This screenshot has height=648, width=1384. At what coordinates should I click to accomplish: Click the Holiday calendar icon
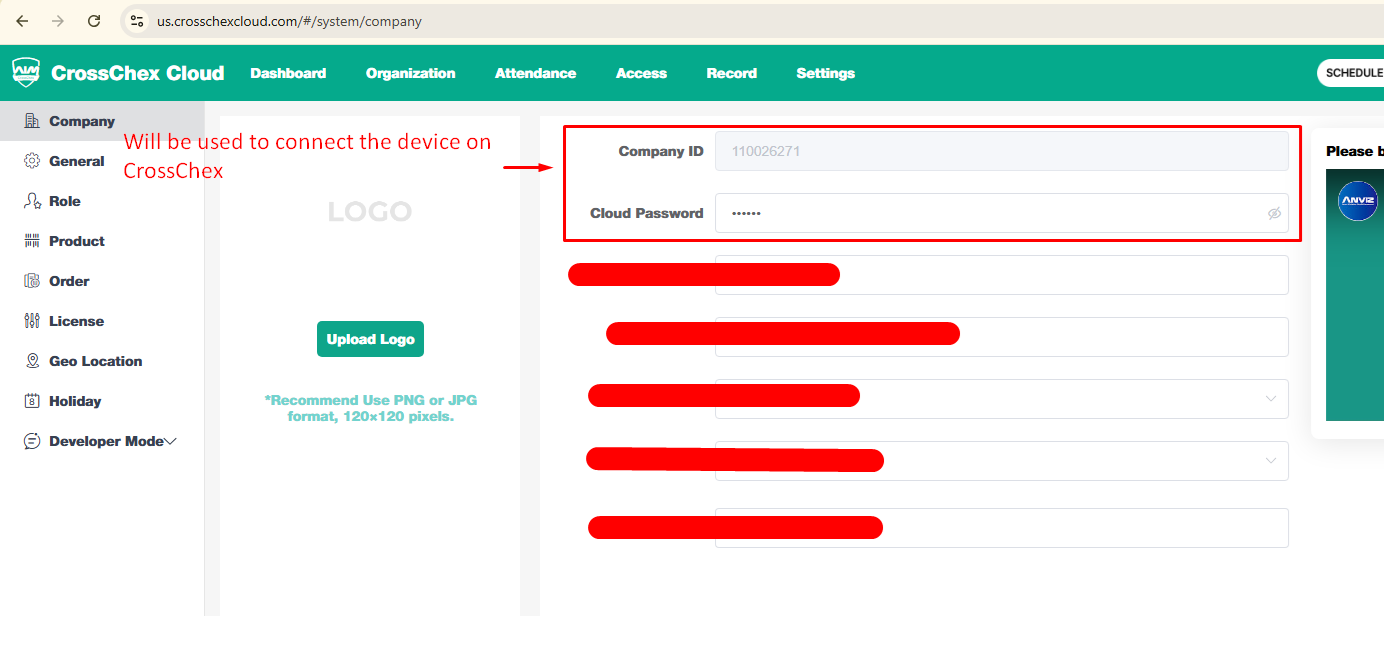pos(32,401)
